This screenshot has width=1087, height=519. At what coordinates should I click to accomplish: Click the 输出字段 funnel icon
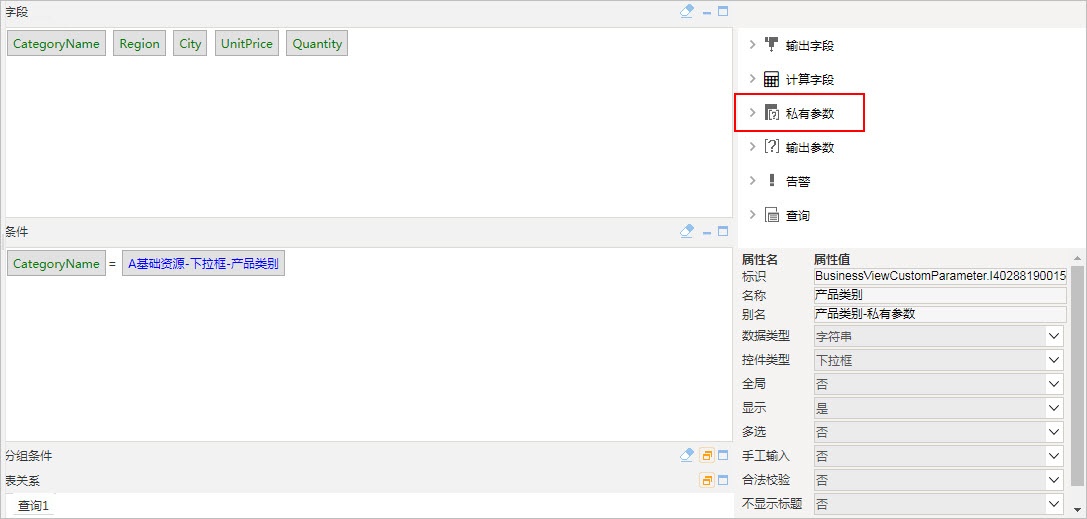pos(772,45)
